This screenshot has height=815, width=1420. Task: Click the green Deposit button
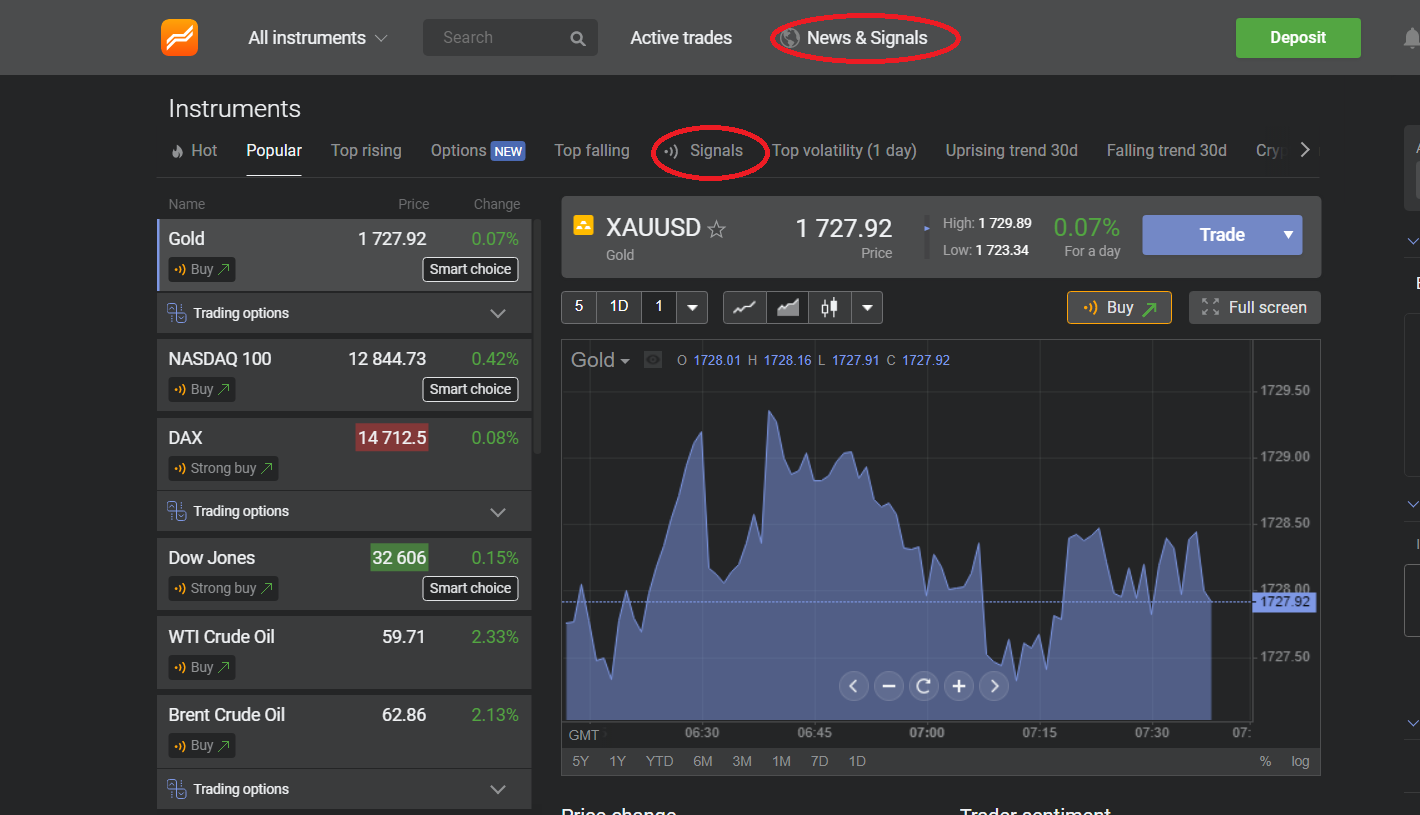pos(1297,38)
